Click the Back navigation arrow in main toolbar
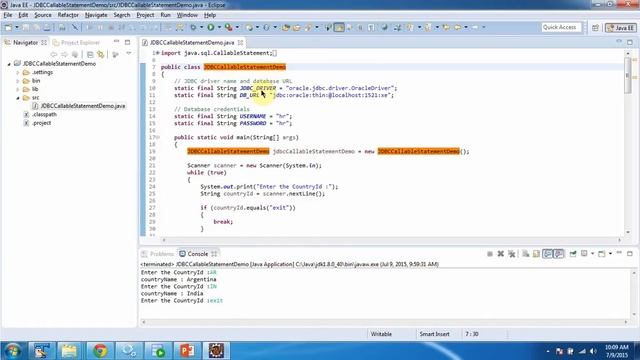This screenshot has width=640, height=360. click(458, 27)
